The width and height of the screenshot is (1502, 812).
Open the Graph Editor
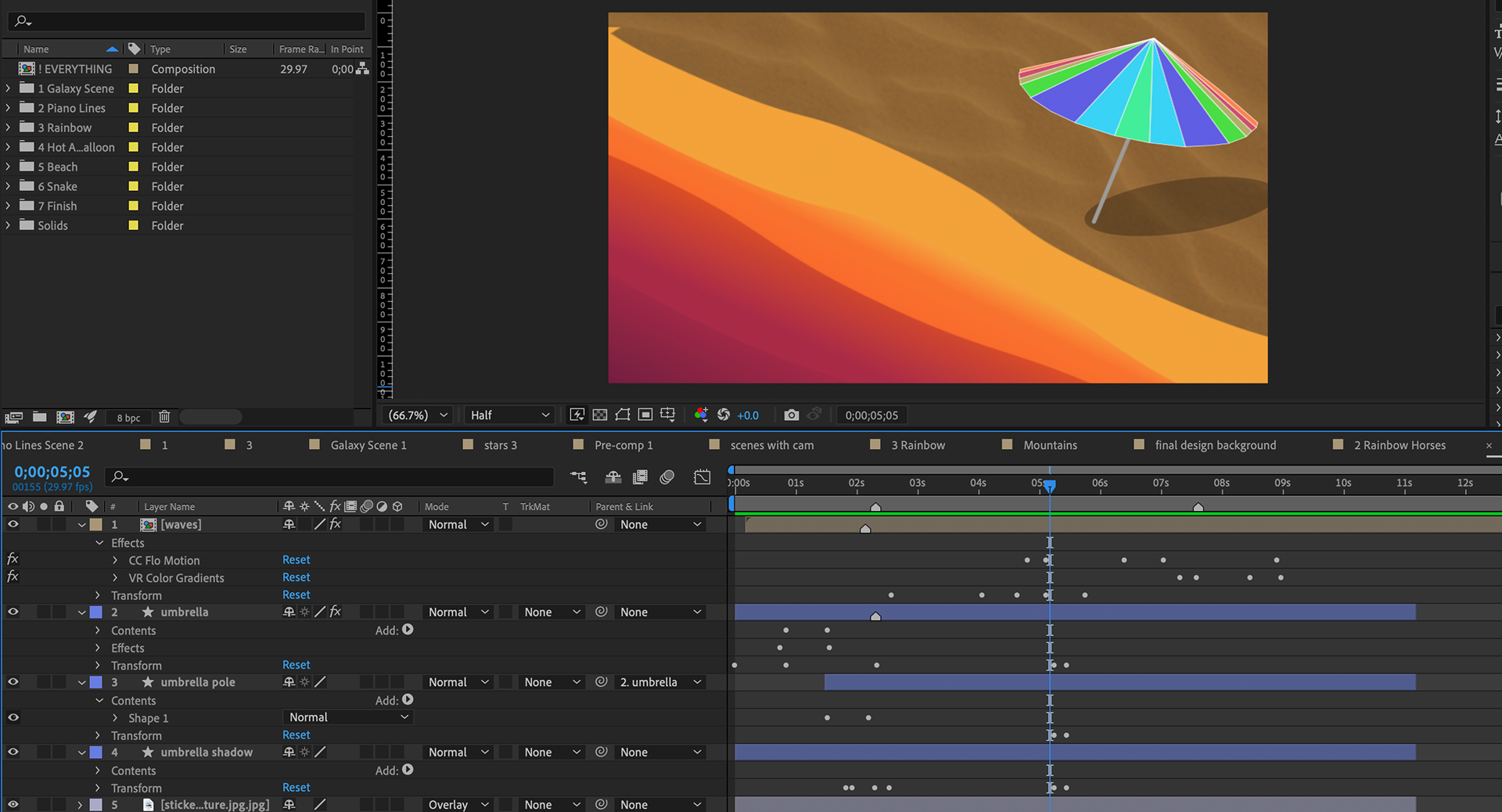pos(702,476)
